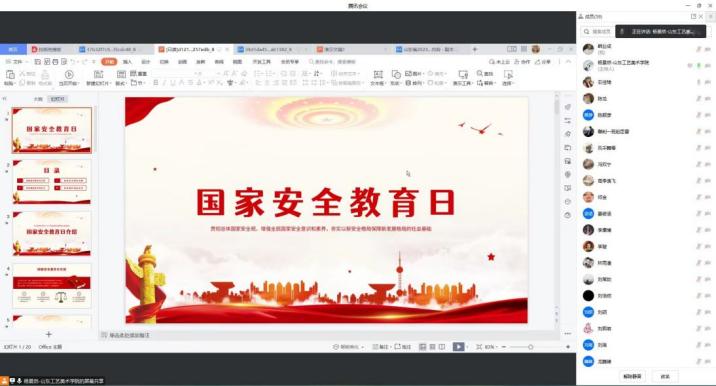This screenshot has width=716, height=386.
Task: Open the shapes tool icon
Action: pos(396,74)
